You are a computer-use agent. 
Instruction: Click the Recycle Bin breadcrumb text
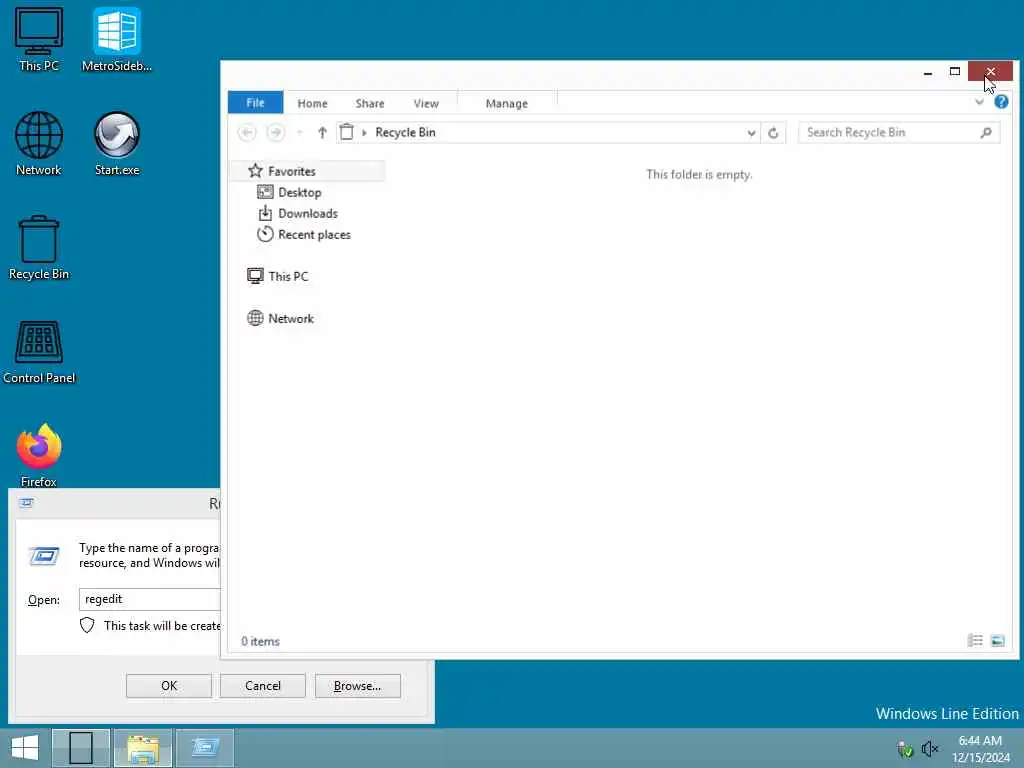point(405,133)
